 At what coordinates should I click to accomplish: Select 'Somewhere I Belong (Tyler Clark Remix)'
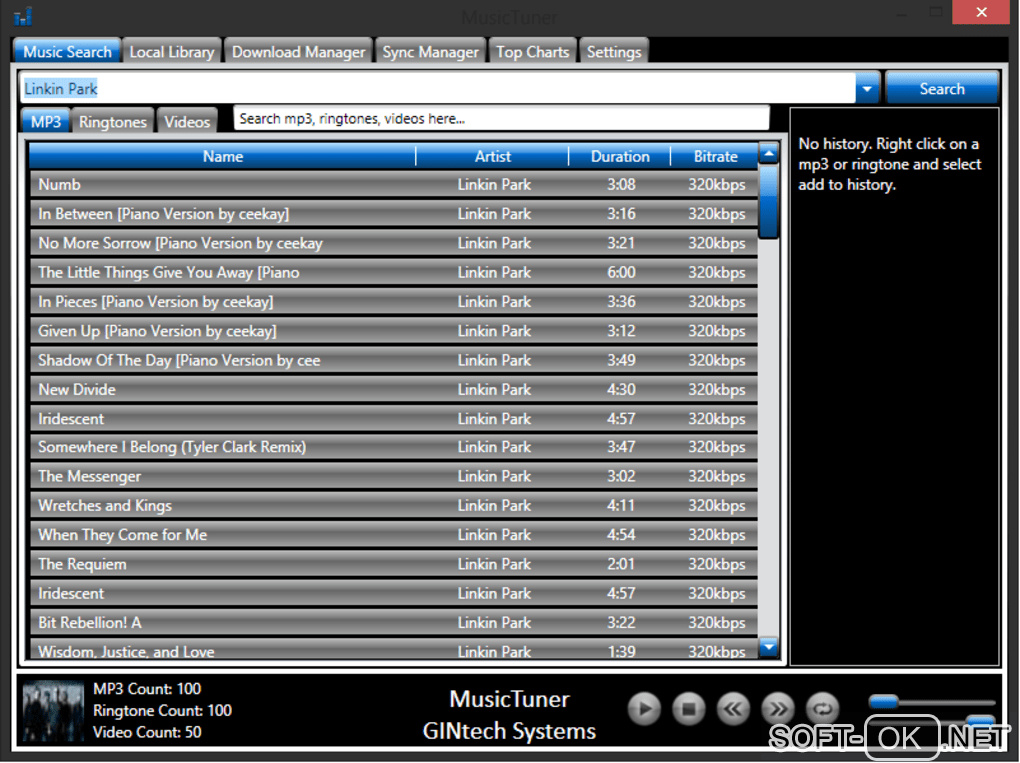pos(394,447)
